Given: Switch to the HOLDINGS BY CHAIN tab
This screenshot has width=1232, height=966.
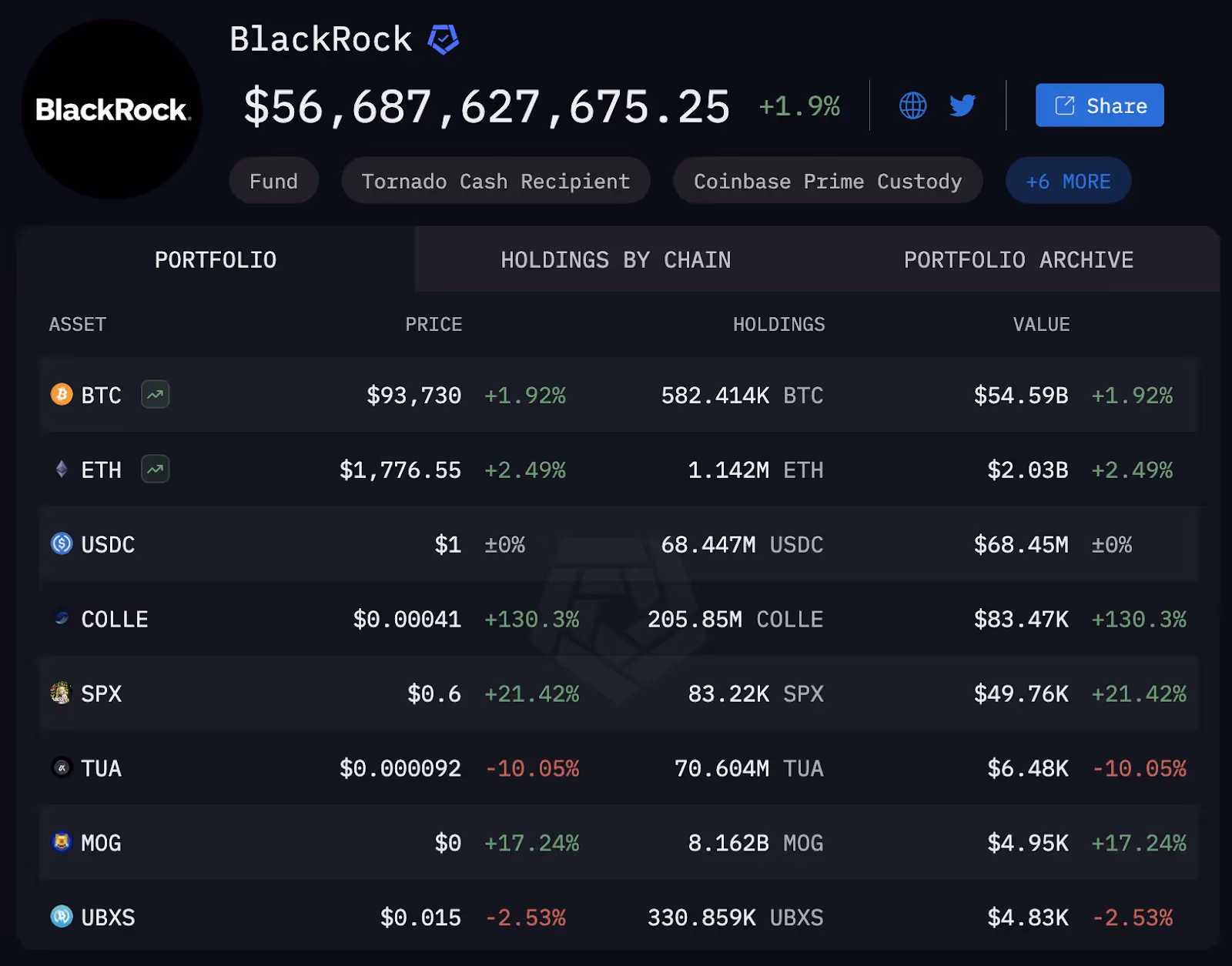Looking at the screenshot, I should 616,259.
